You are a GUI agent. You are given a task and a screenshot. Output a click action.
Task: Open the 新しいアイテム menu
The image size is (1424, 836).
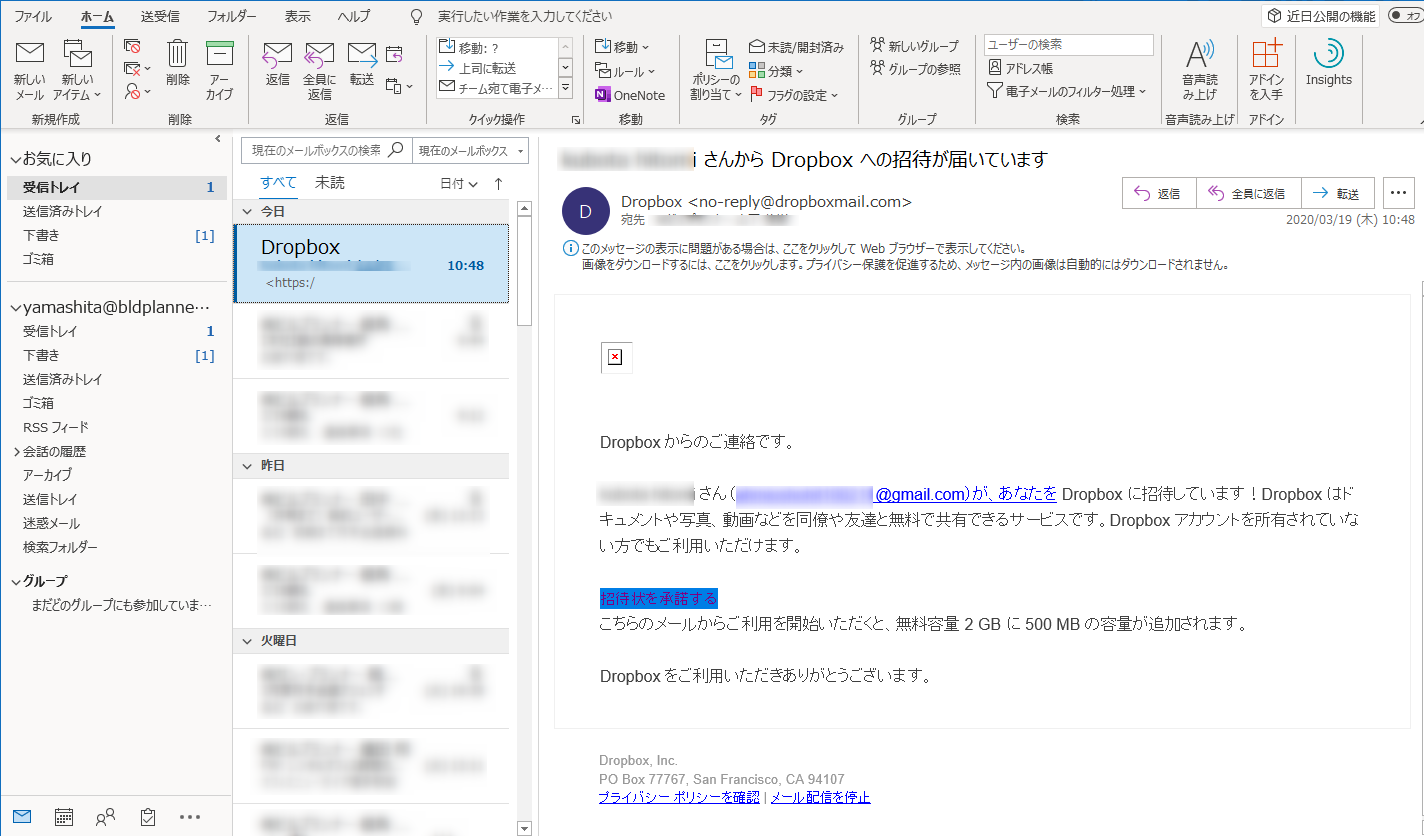click(x=77, y=70)
